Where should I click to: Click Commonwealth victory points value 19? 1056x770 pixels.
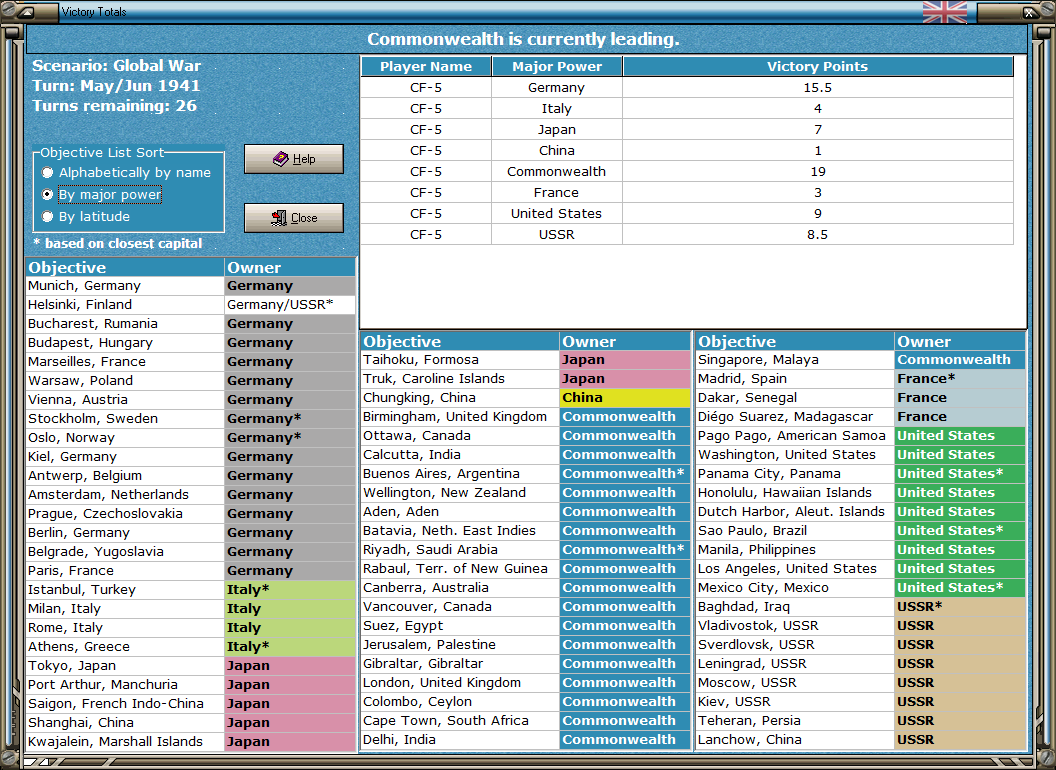818,171
